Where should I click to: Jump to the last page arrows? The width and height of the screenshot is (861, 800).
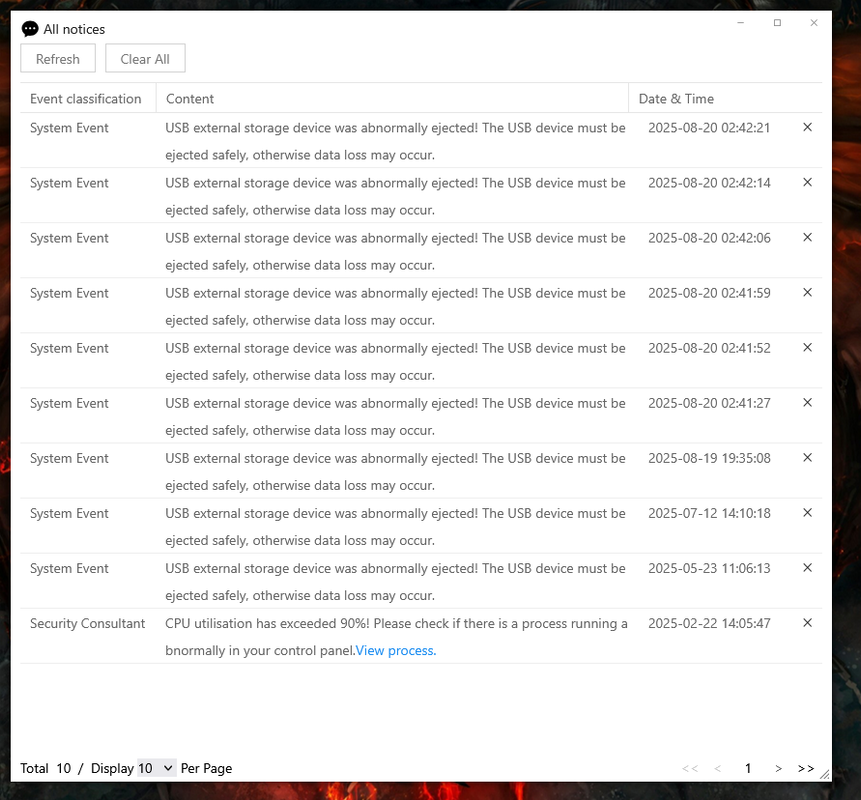click(806, 768)
